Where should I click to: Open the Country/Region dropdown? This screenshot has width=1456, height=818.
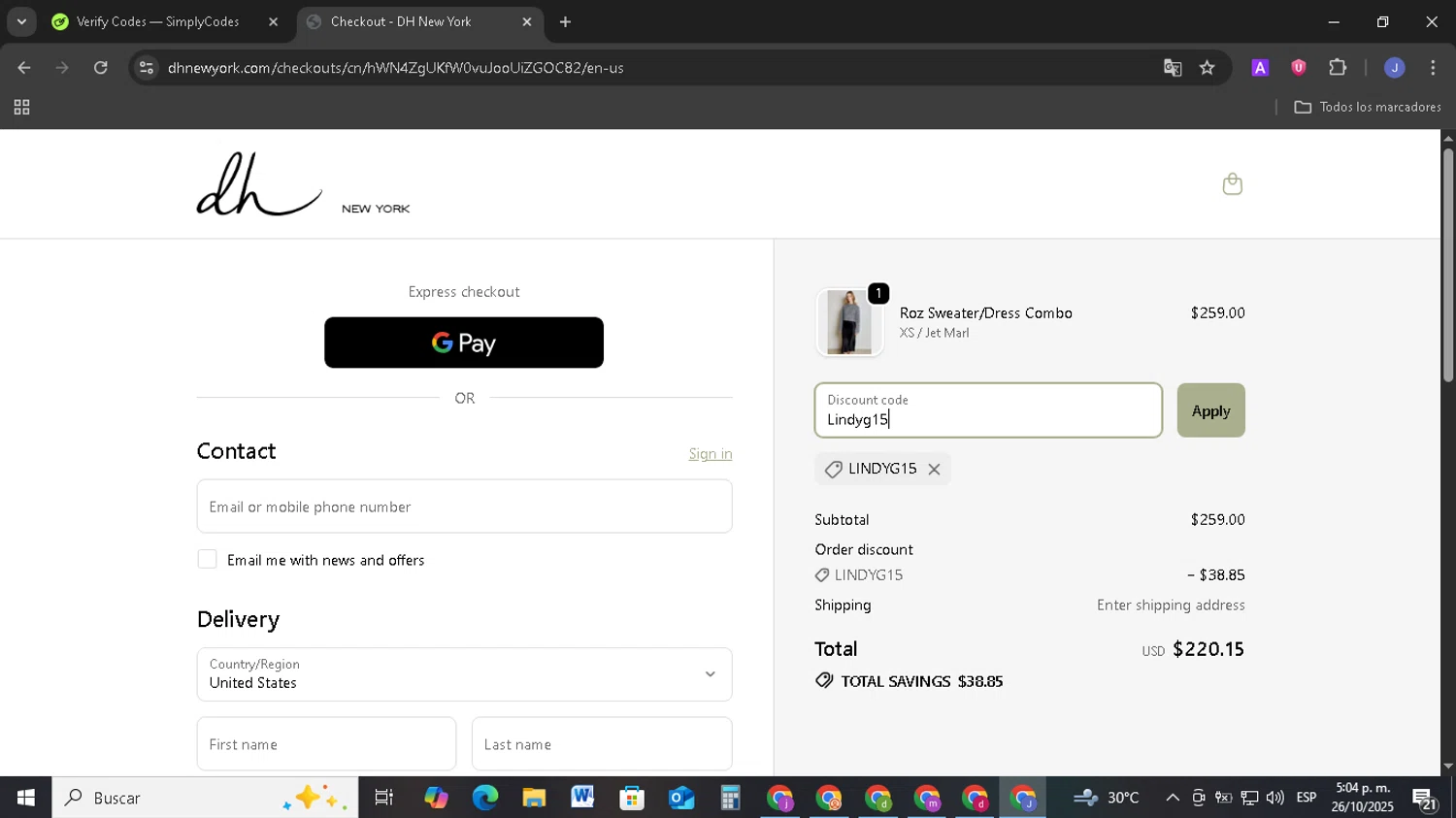464,674
